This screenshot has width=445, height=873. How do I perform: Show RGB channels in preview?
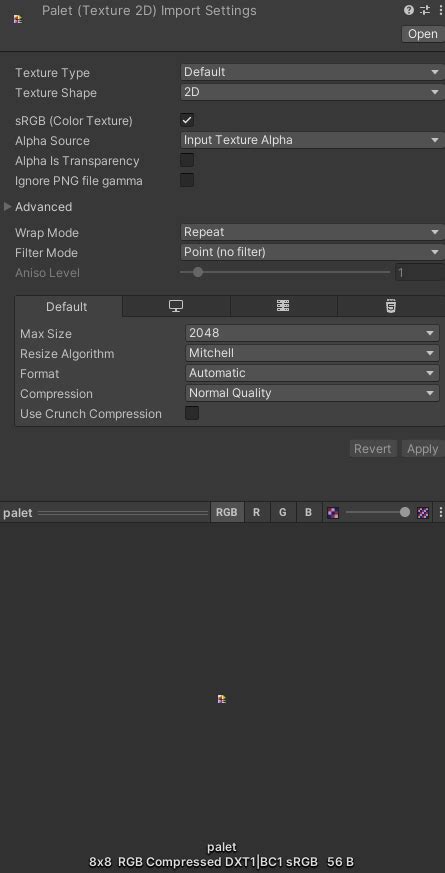[x=227, y=513]
